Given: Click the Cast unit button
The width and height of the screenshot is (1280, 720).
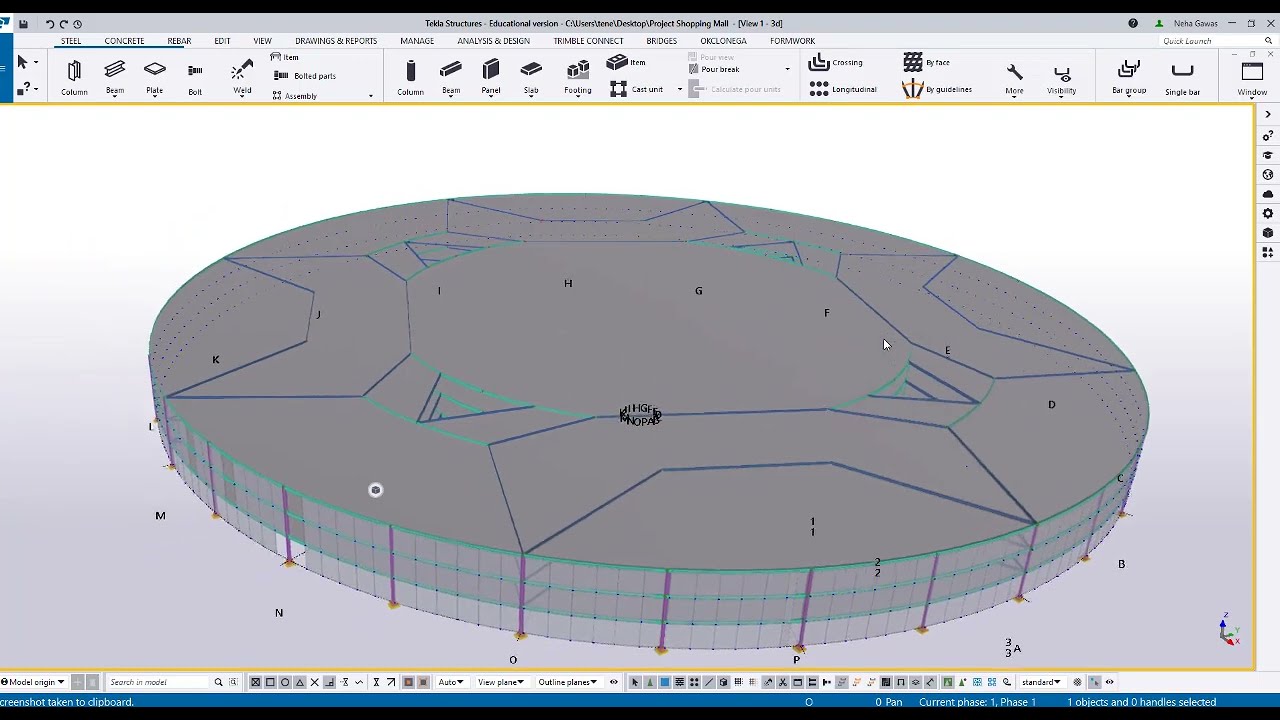Looking at the screenshot, I should [638, 89].
